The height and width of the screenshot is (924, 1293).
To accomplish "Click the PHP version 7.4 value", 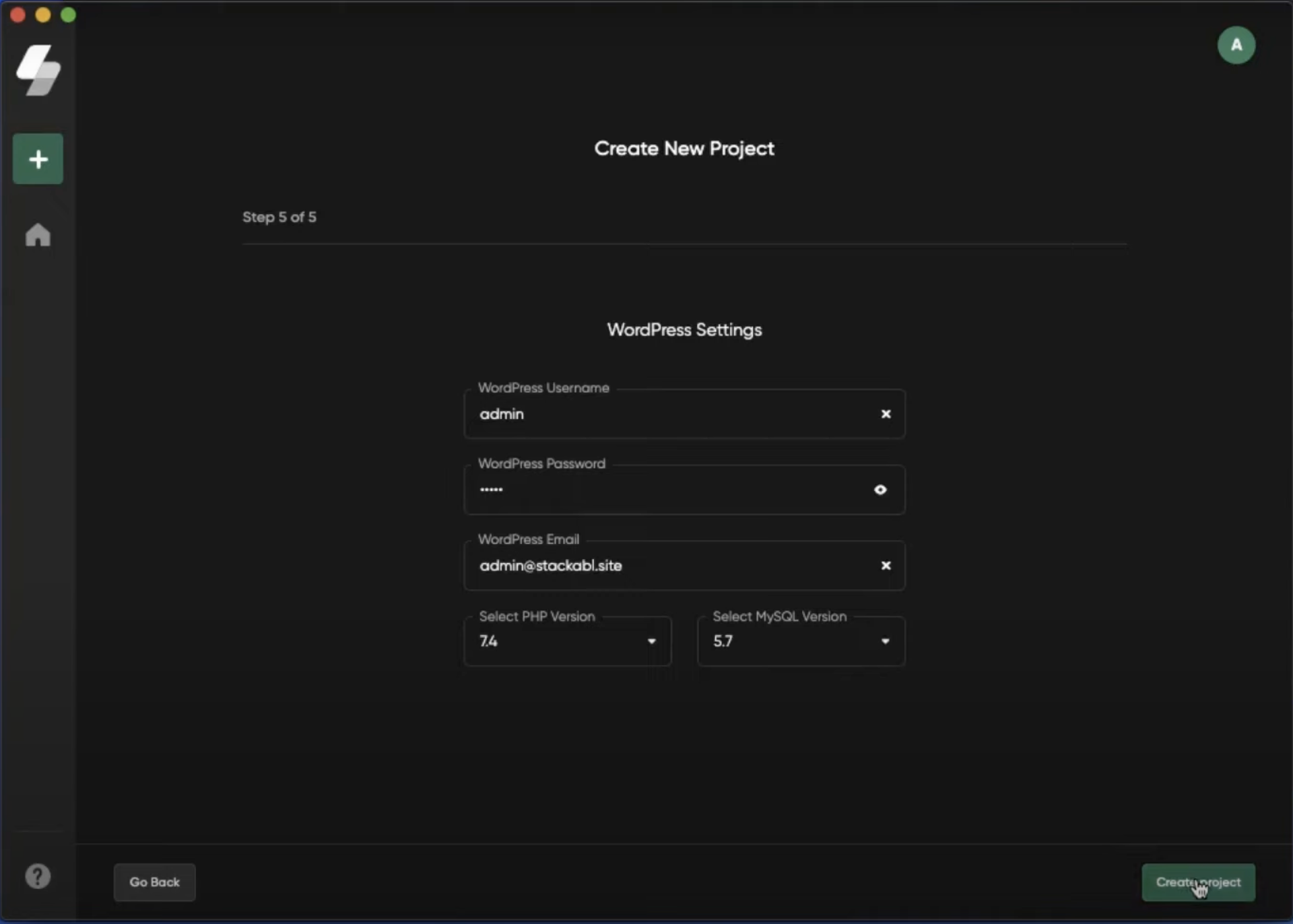I will pos(489,641).
